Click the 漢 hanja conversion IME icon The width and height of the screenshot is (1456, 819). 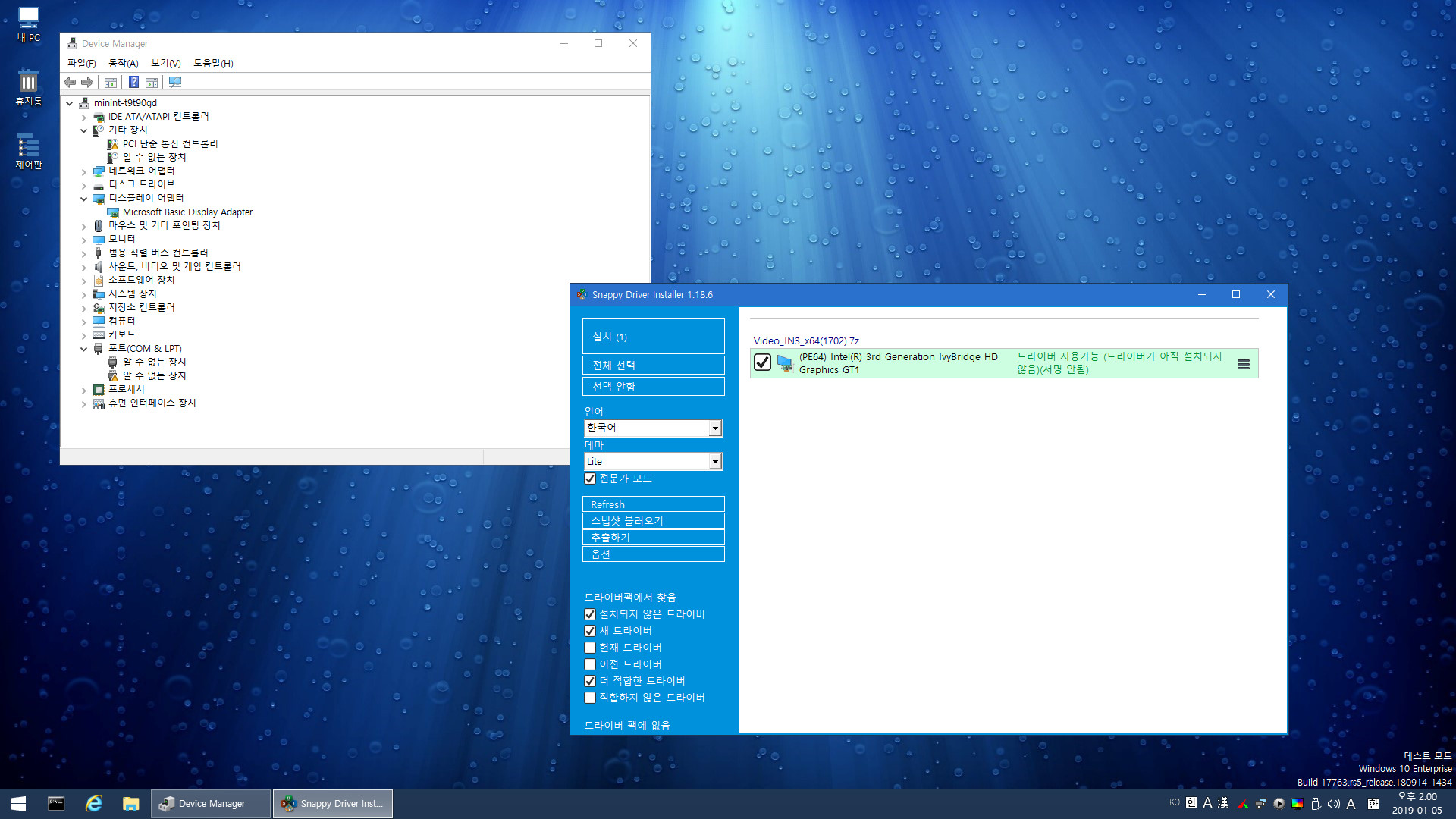click(1223, 802)
